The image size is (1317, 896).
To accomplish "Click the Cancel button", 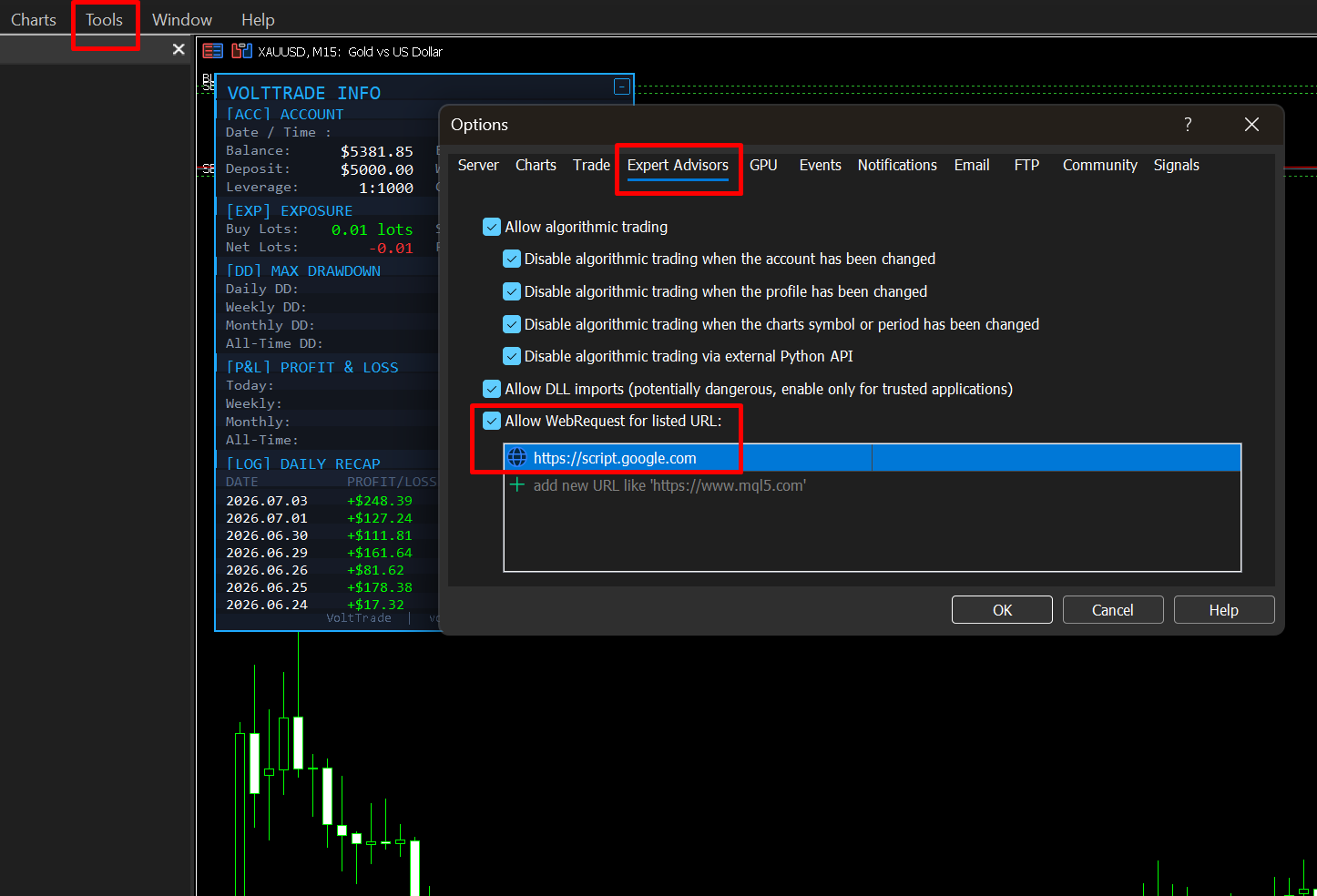I will pos(1113,610).
